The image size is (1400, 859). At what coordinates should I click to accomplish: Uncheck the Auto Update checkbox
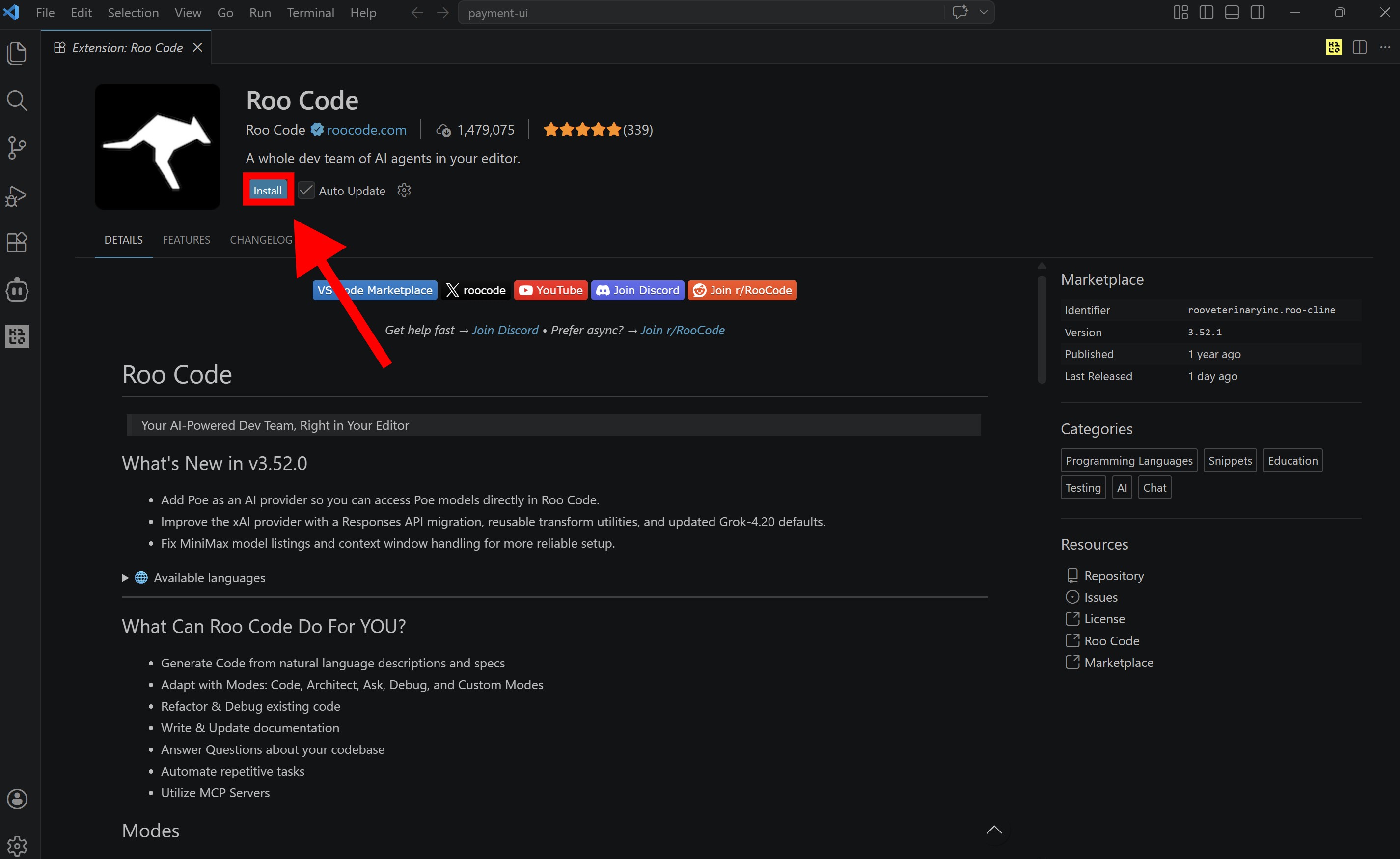[306, 191]
